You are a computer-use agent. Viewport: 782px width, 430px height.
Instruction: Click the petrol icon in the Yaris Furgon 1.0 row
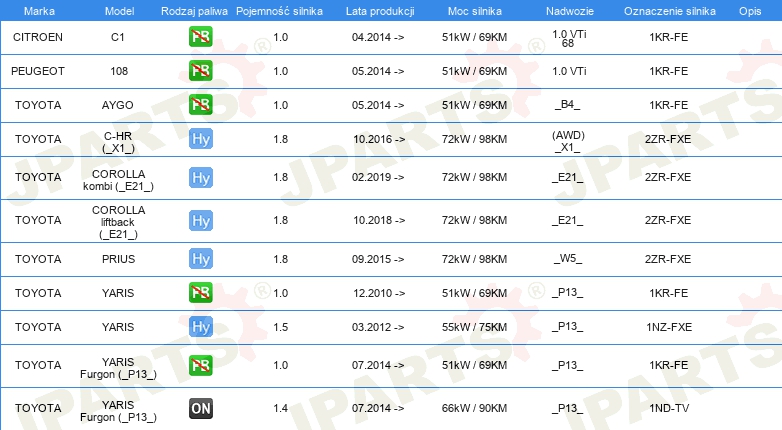[200, 365]
